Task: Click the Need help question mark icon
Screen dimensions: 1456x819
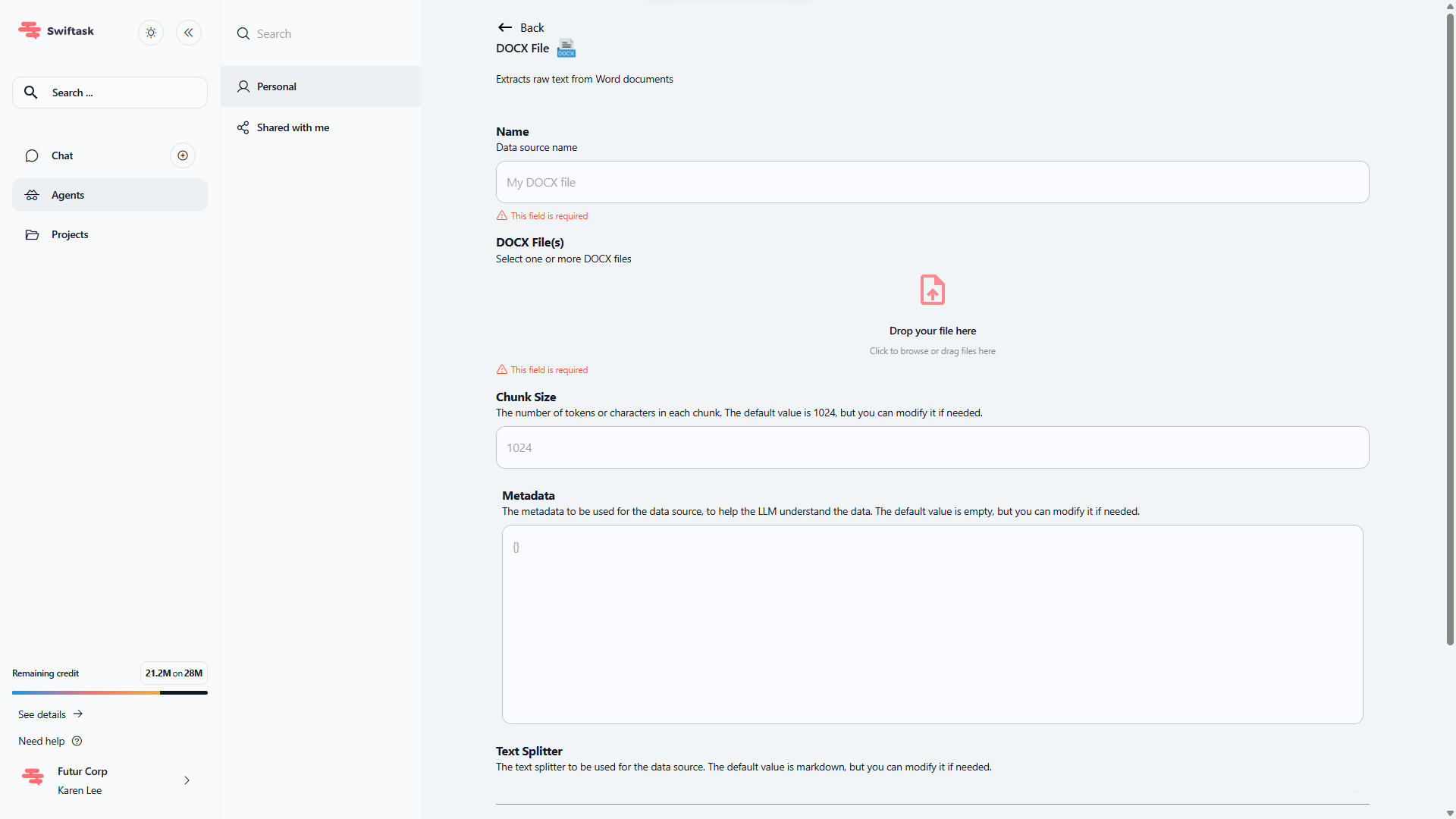Action: [77, 741]
